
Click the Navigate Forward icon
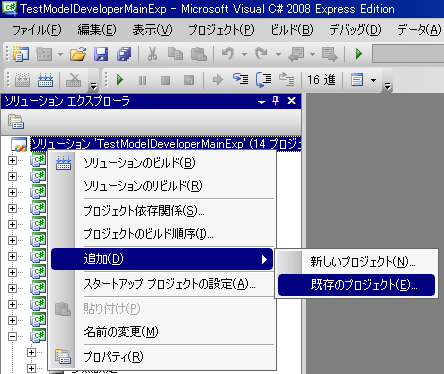point(329,54)
